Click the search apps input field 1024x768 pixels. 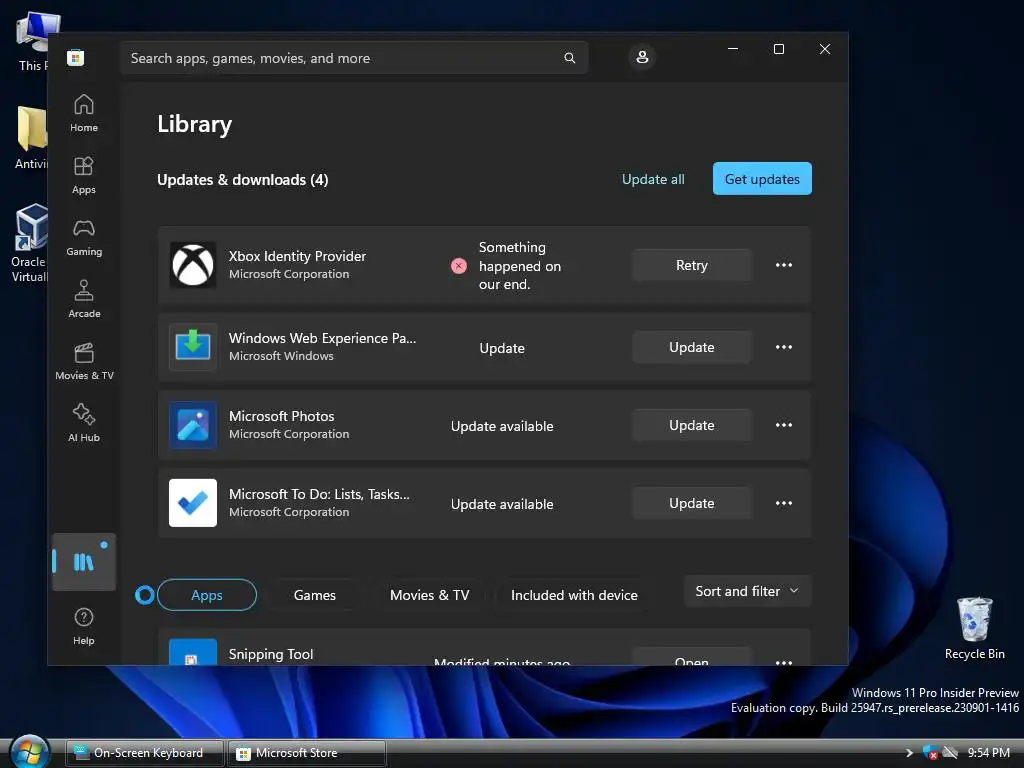(x=354, y=58)
